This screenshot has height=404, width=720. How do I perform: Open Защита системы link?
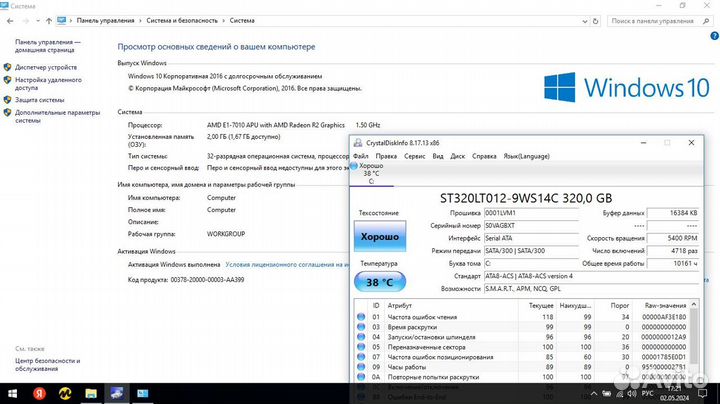(x=39, y=100)
